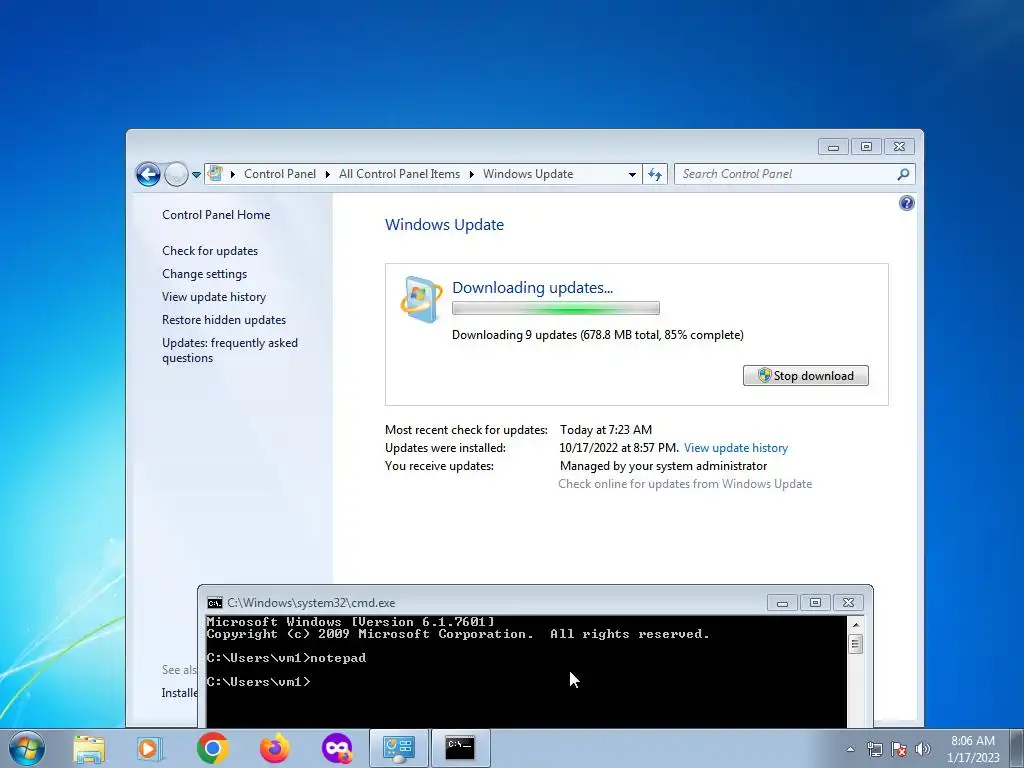Image resolution: width=1024 pixels, height=768 pixels.
Task: Click the Windows Update shield icon
Action: [x=421, y=299]
